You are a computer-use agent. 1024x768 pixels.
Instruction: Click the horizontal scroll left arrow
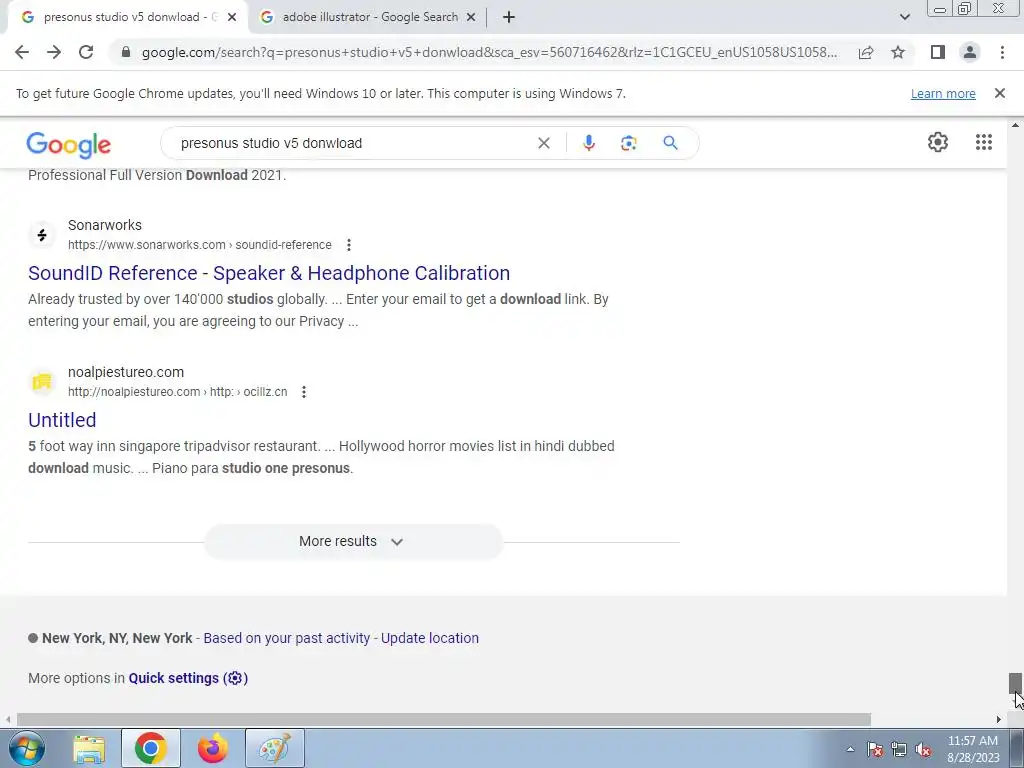coord(7,720)
